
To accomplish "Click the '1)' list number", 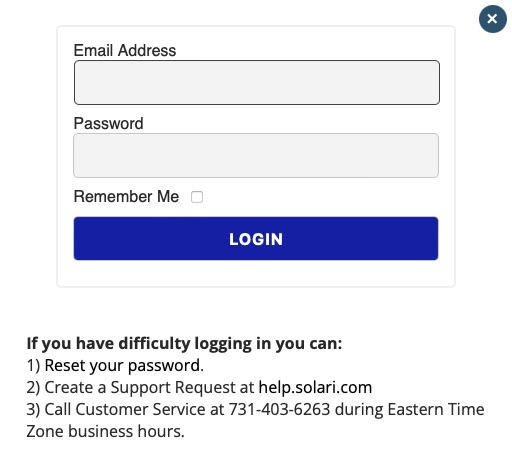I will click(33, 365).
